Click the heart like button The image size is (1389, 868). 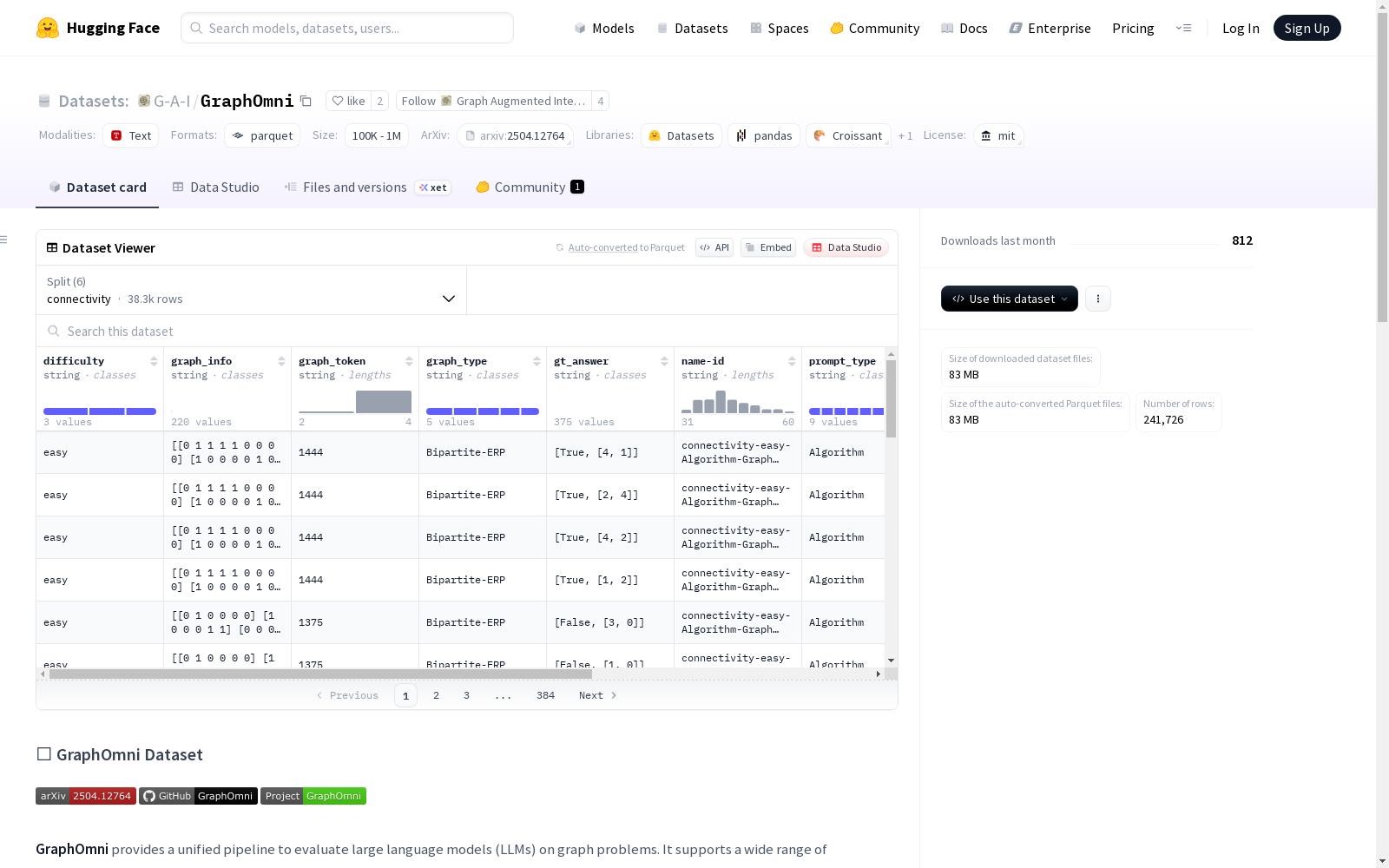coord(348,101)
